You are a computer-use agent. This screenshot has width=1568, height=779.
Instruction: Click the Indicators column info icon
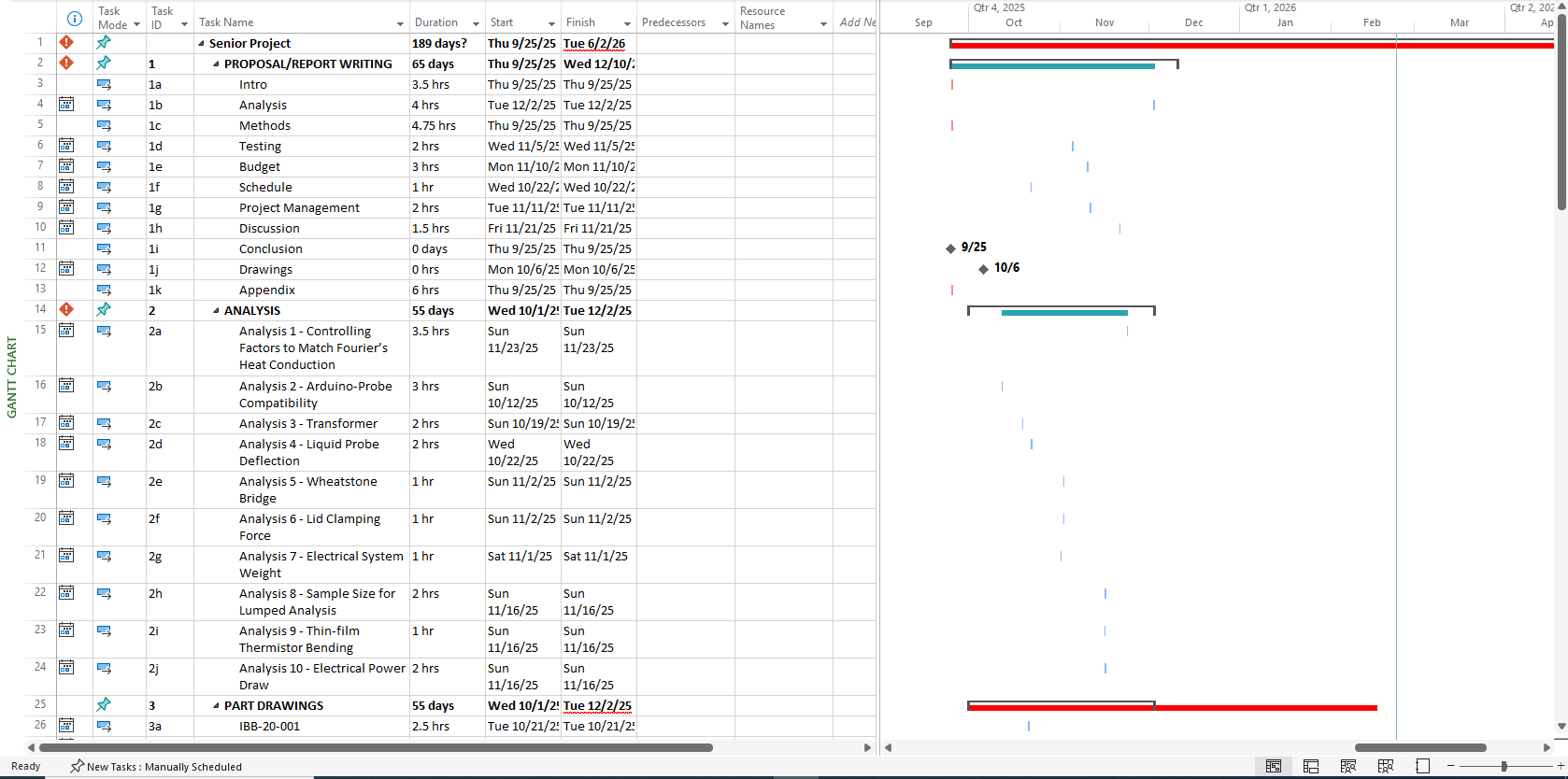click(75, 19)
